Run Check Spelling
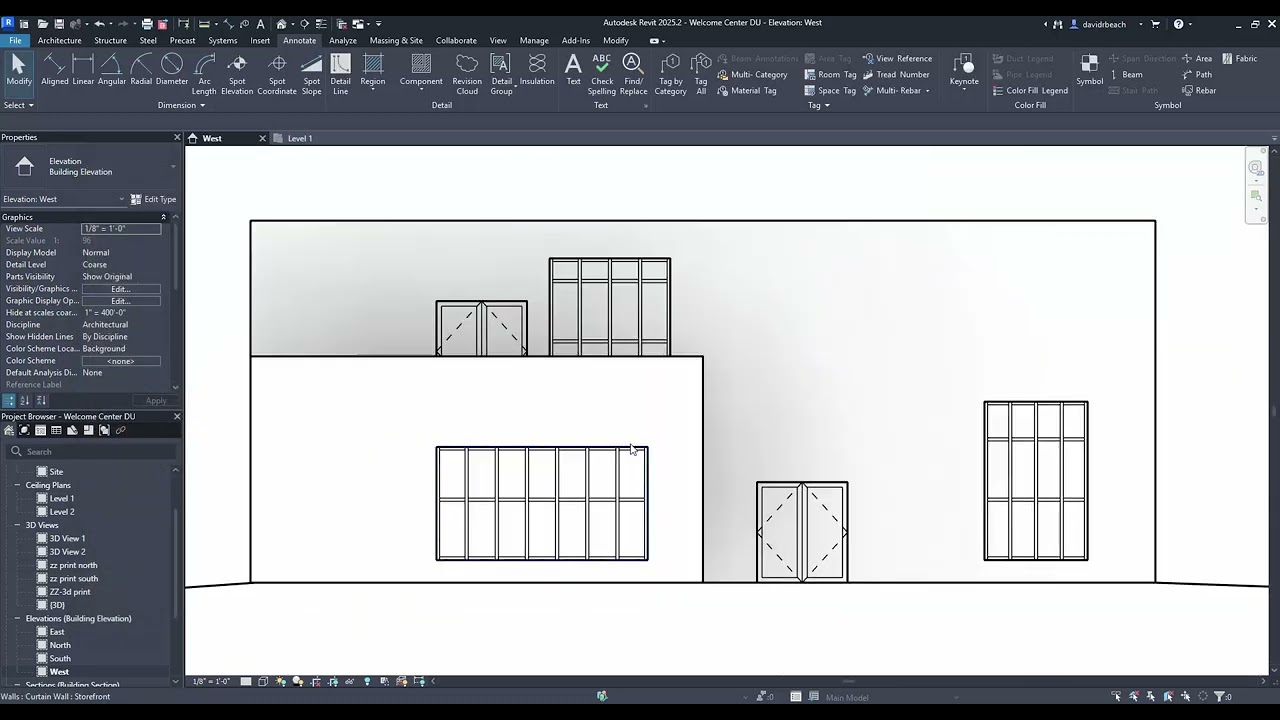The width and height of the screenshot is (1280, 720). [x=602, y=74]
